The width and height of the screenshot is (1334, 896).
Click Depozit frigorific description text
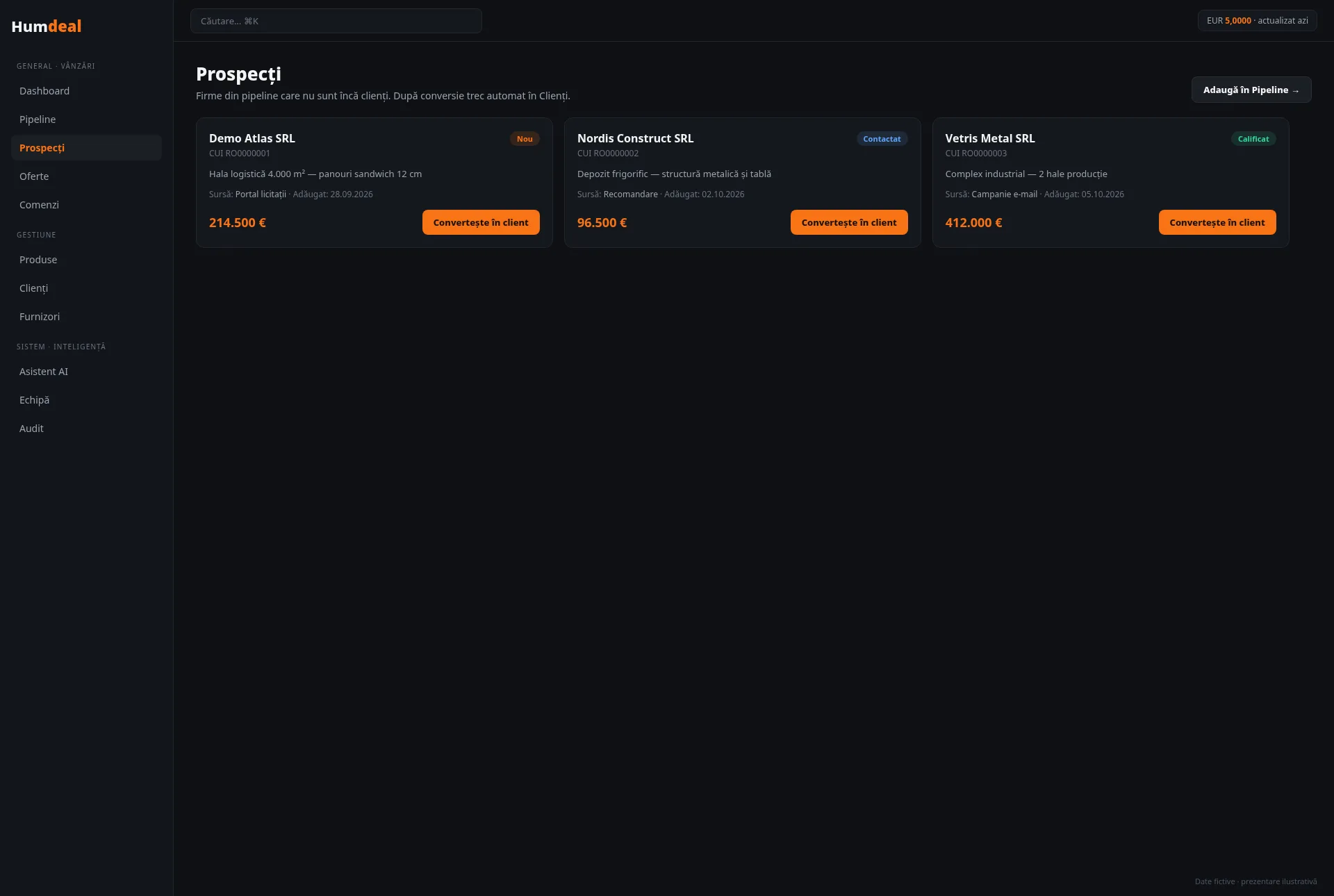click(674, 174)
